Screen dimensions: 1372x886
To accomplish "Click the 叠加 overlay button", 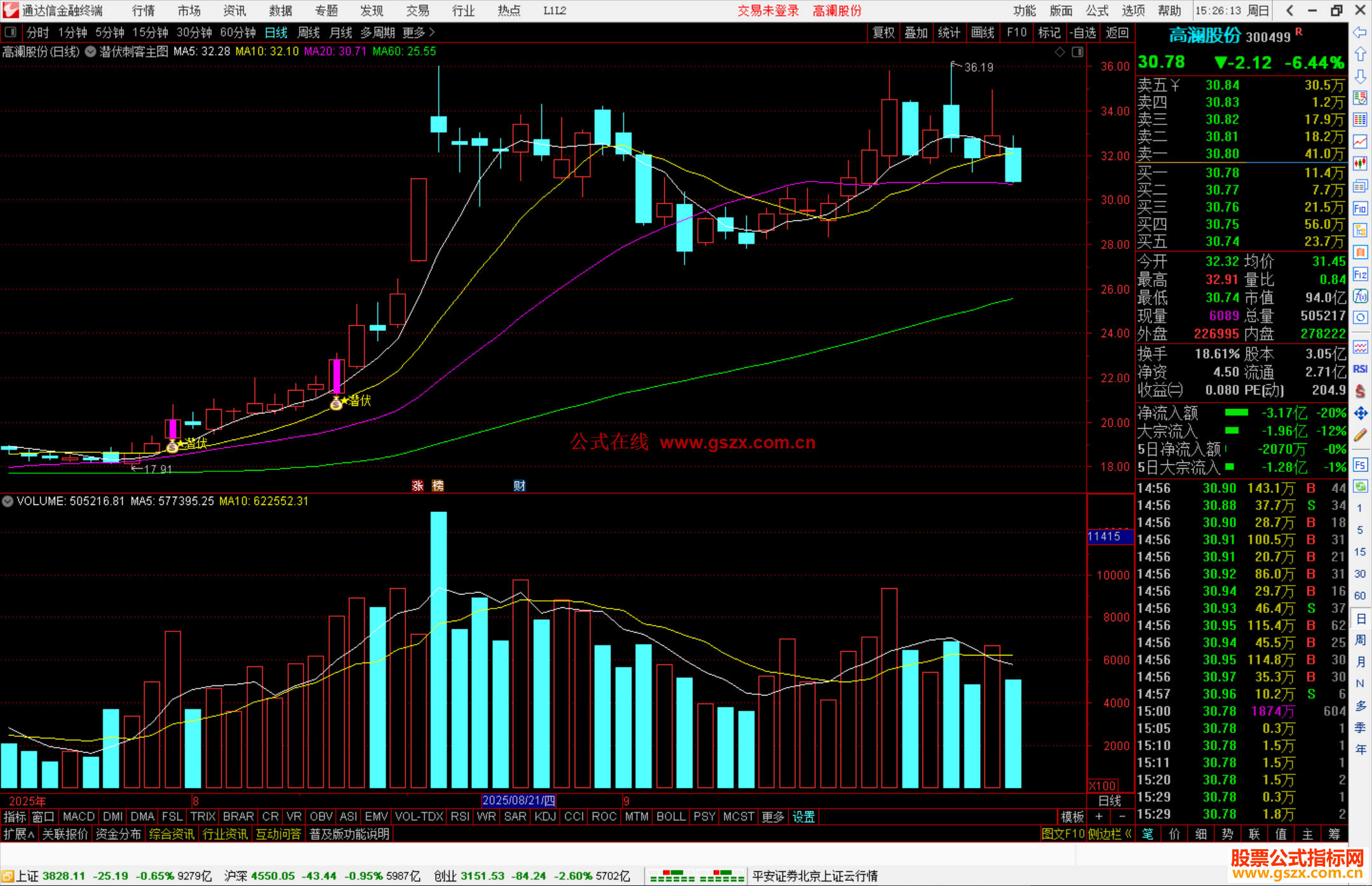I will tap(917, 32).
